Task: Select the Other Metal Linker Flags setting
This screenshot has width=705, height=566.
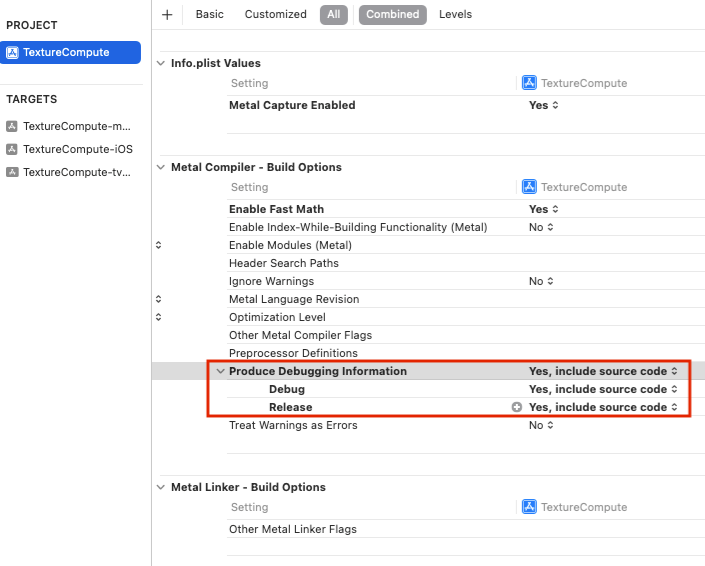Action: coord(293,529)
